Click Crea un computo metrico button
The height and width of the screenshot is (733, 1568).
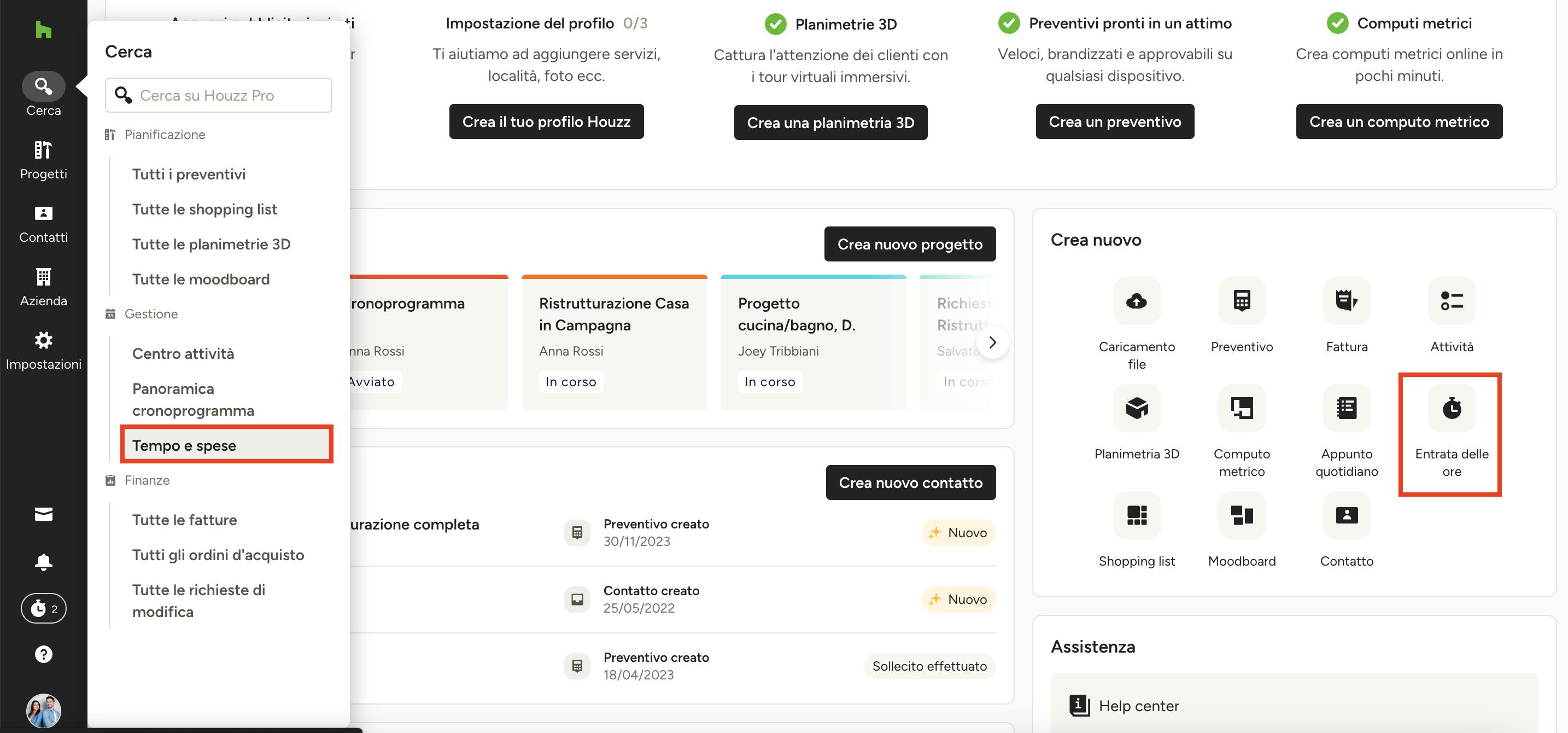click(x=1399, y=122)
